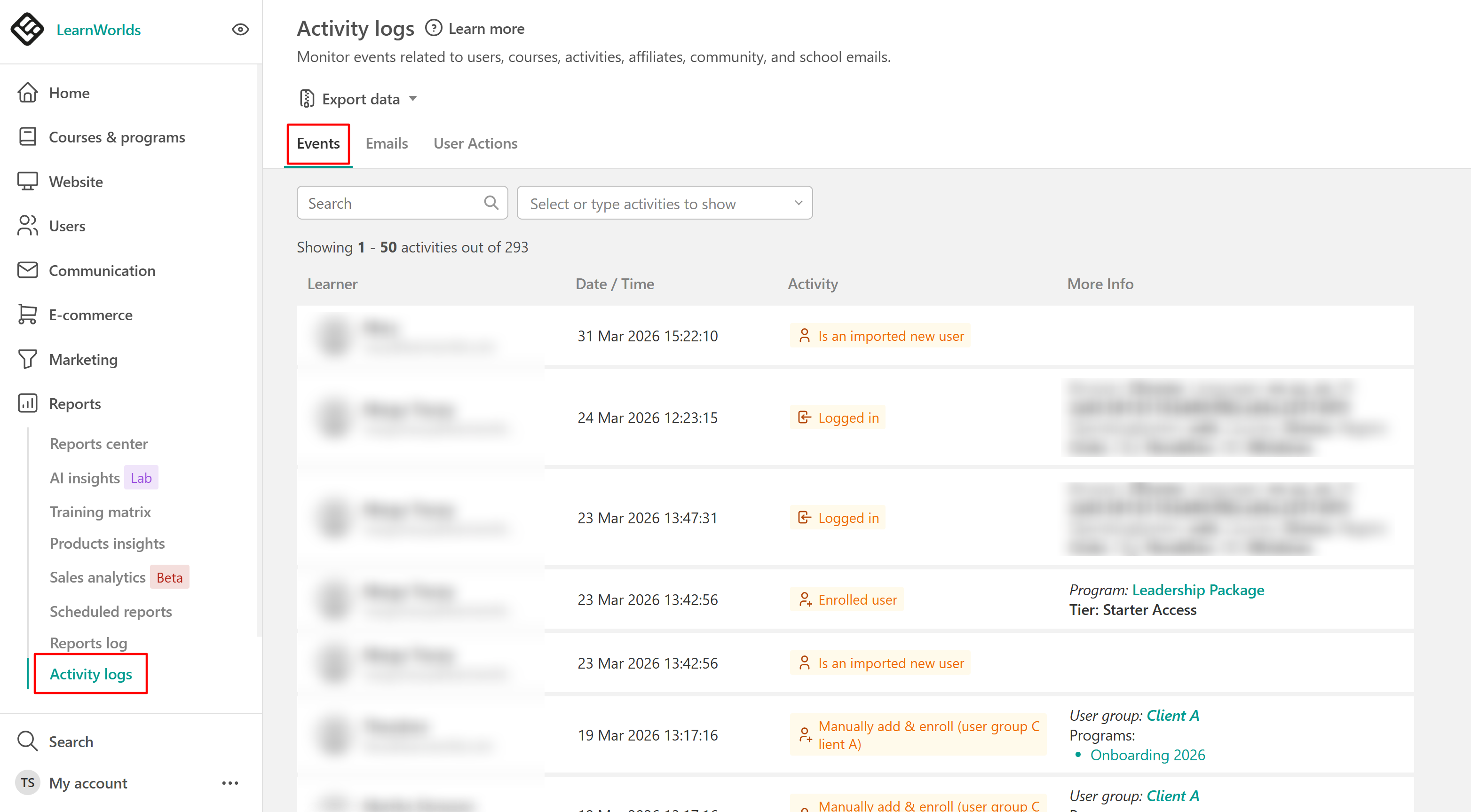This screenshot has height=812, width=1471.
Task: Switch to the User Actions tab
Action: point(475,143)
